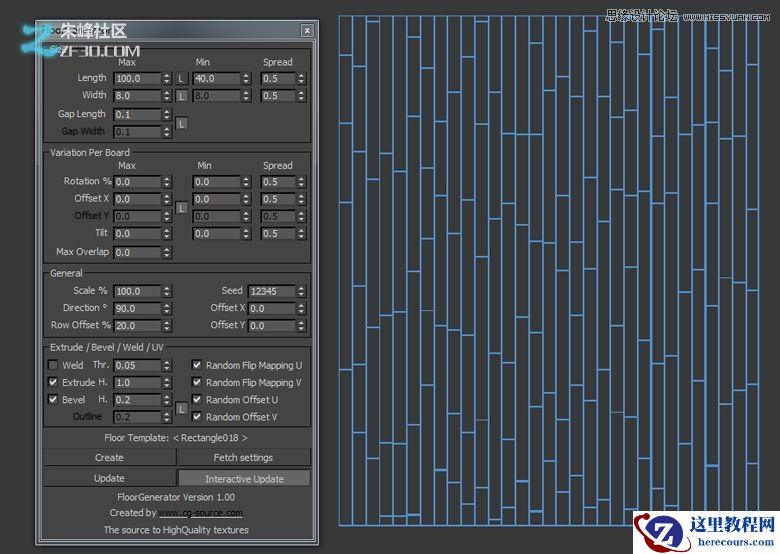The image size is (780, 554).
Task: Click the Width Max value field
Action: point(138,95)
